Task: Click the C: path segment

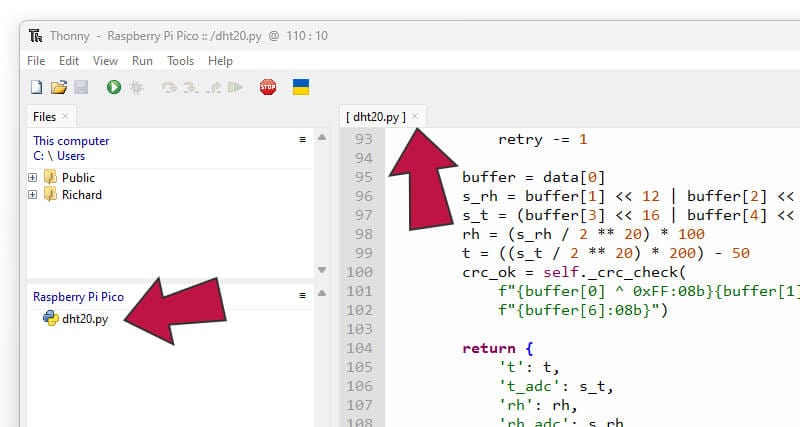Action: pos(38,156)
